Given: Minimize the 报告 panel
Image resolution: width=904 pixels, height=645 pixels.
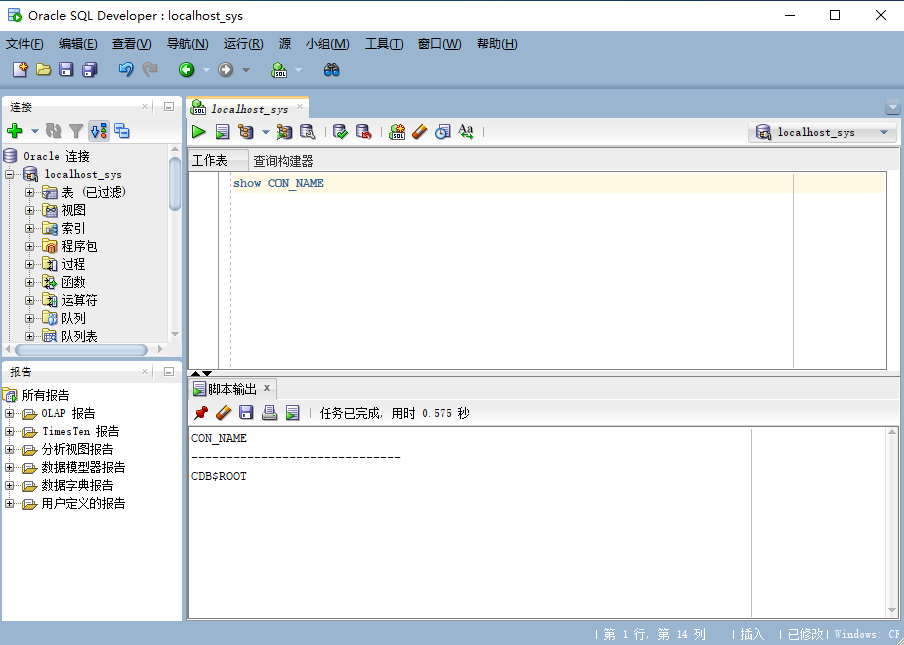Looking at the screenshot, I should coord(168,372).
